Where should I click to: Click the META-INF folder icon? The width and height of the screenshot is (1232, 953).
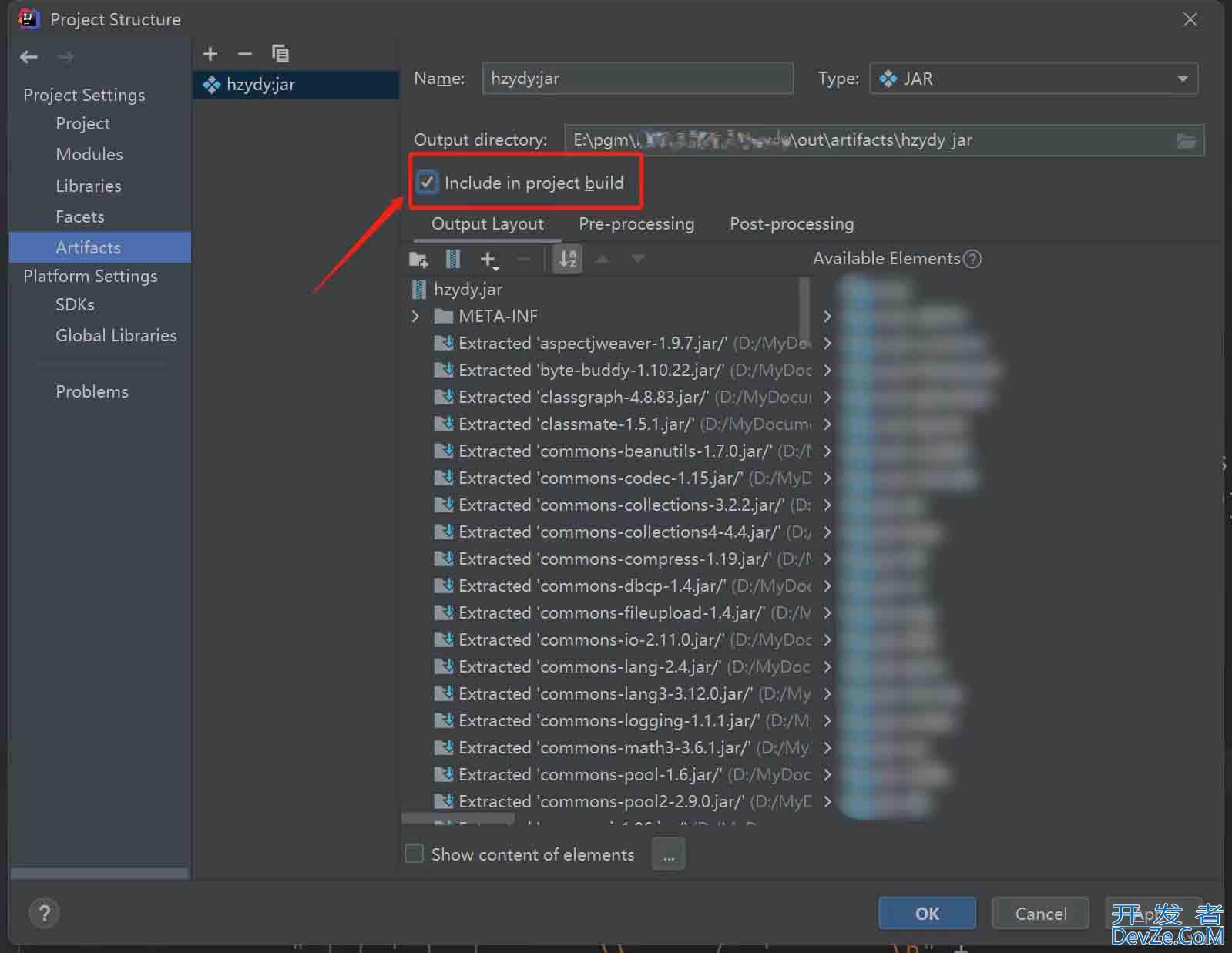pyautogui.click(x=443, y=317)
